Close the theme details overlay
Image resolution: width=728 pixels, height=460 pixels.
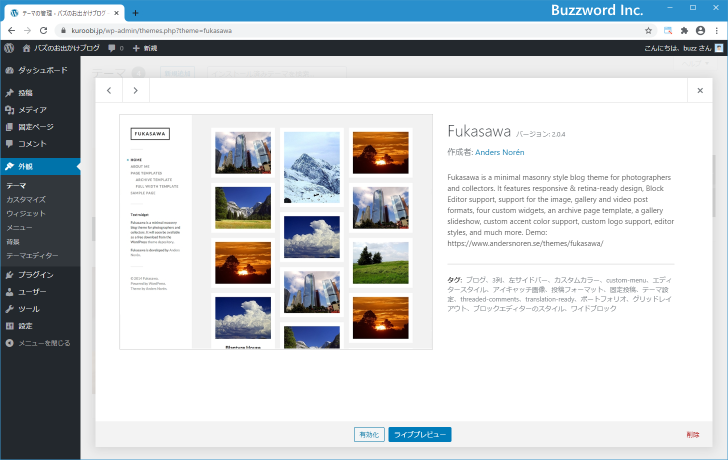point(700,91)
